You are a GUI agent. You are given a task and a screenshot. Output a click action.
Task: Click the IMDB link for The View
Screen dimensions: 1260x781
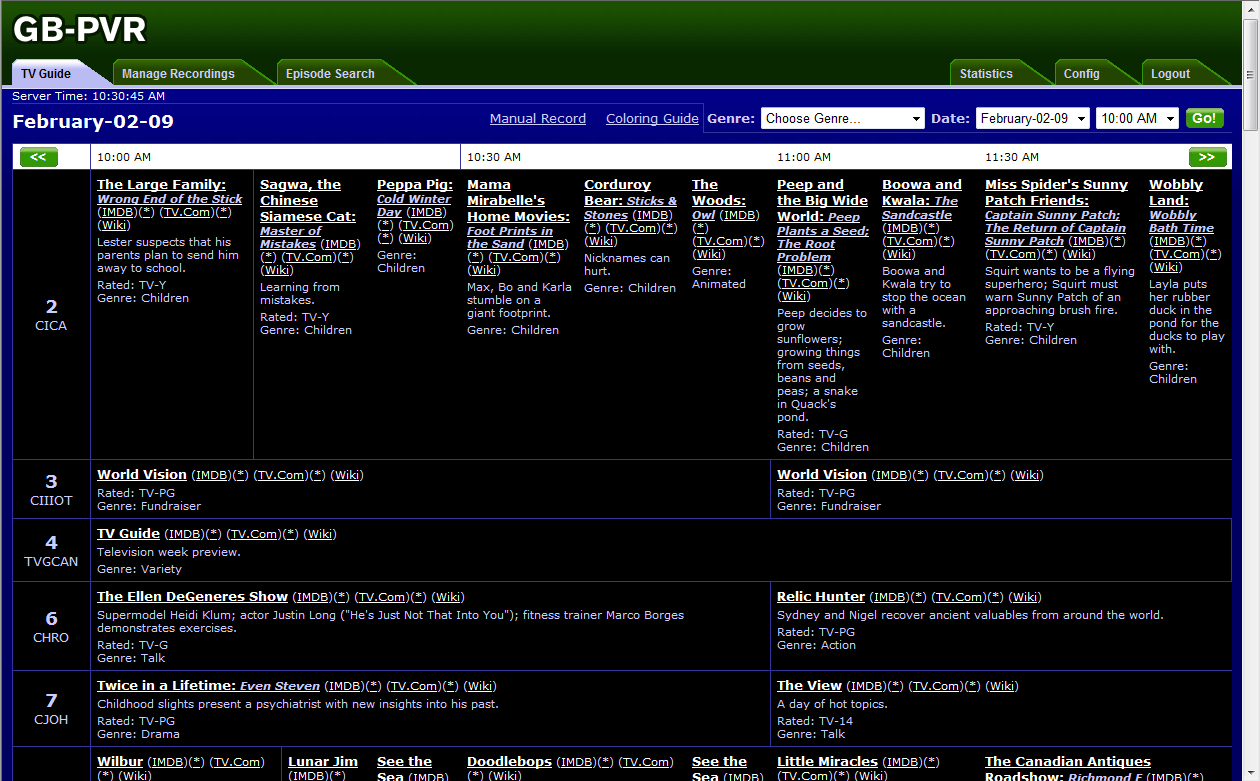pyautogui.click(x=865, y=686)
